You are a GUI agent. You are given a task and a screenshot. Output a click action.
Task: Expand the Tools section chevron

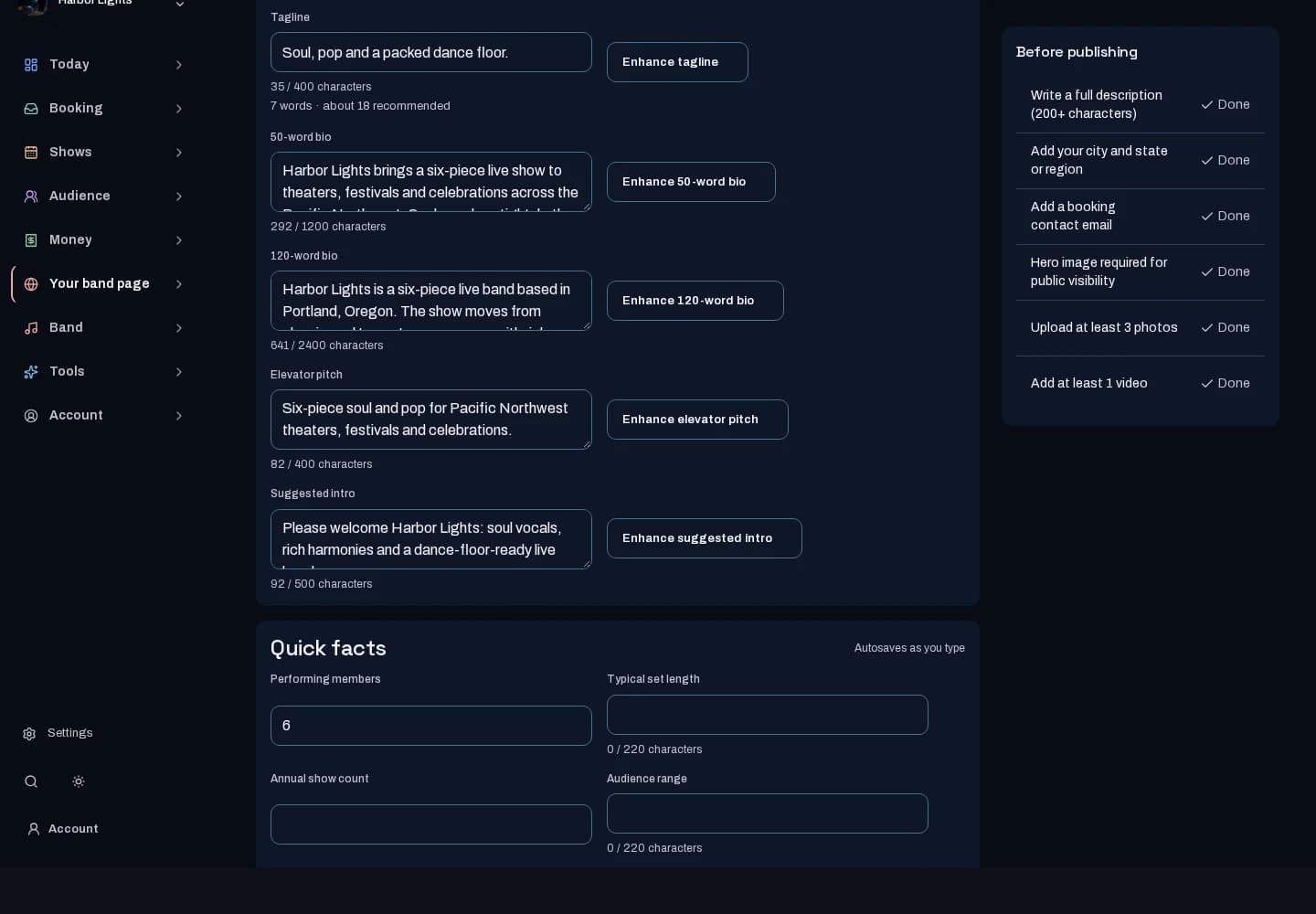[x=179, y=372]
